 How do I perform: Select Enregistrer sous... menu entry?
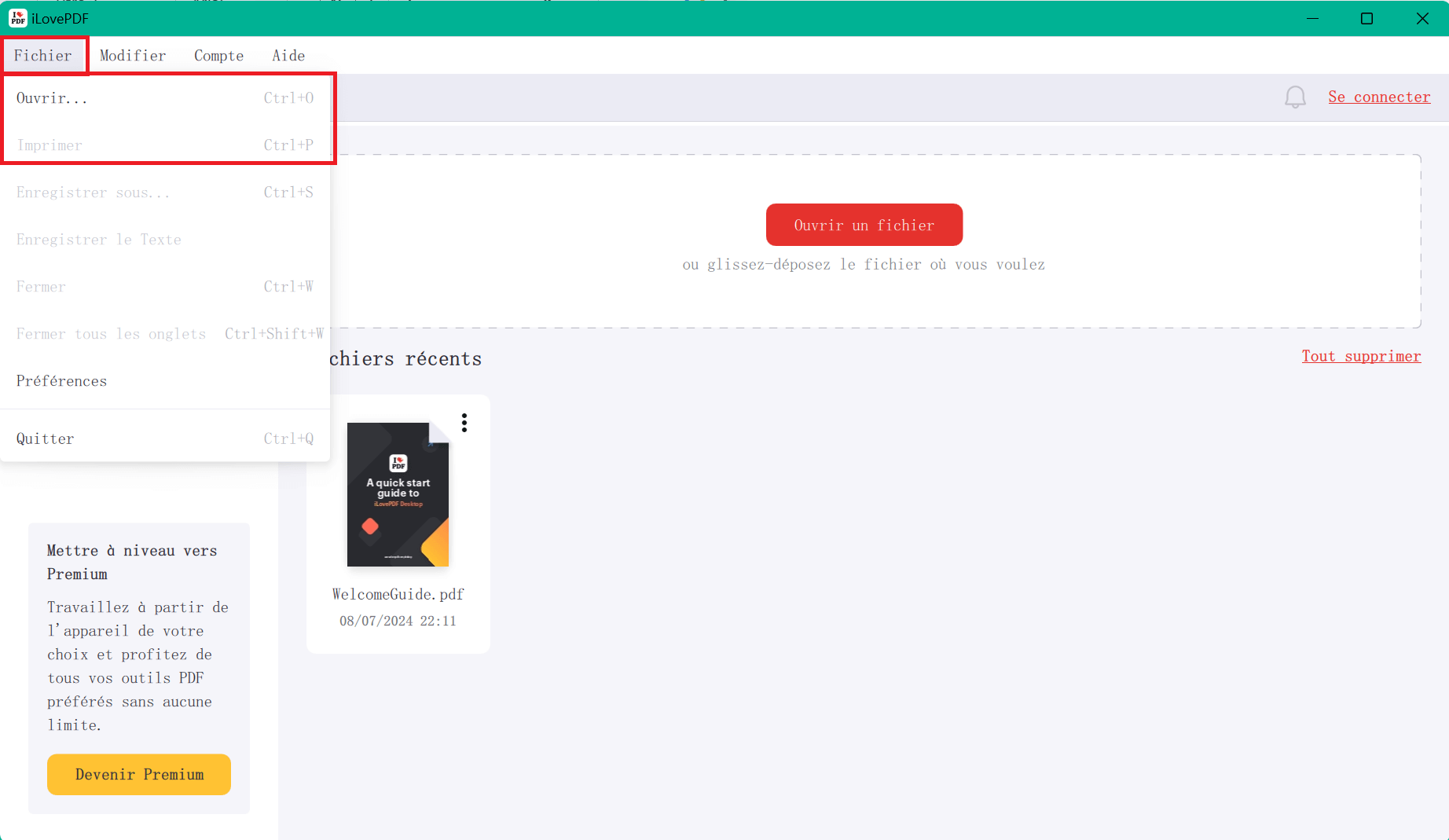[165, 193]
